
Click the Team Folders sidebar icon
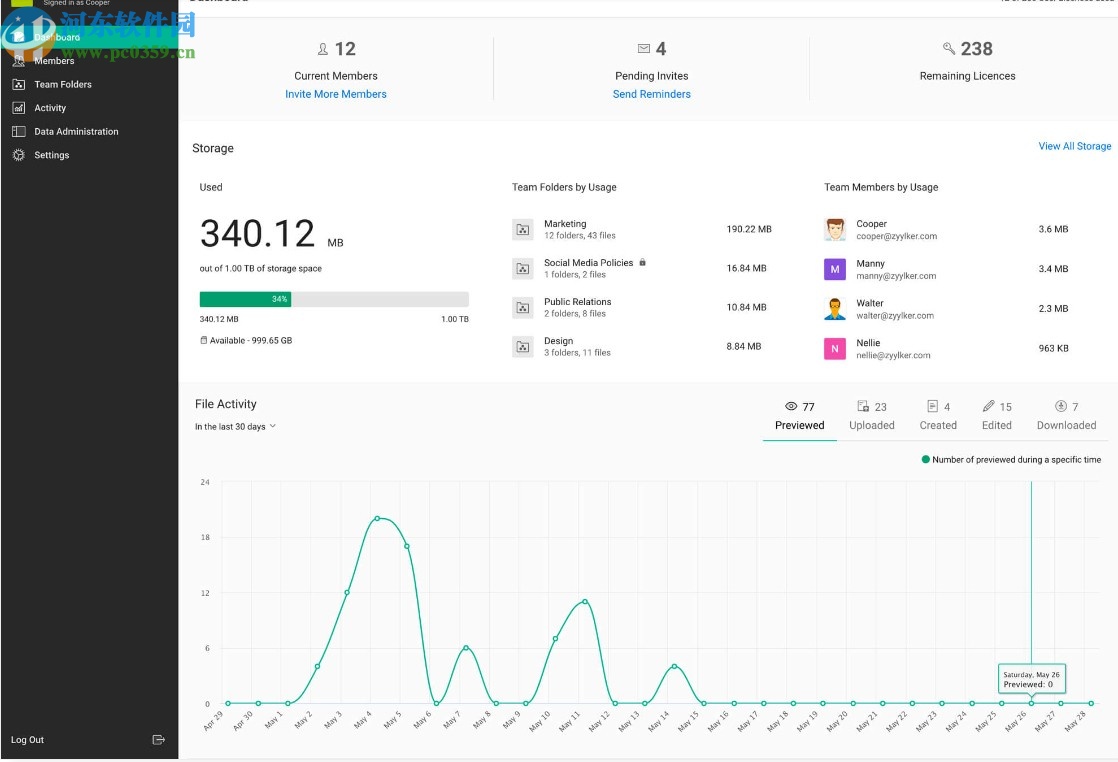pos(18,84)
